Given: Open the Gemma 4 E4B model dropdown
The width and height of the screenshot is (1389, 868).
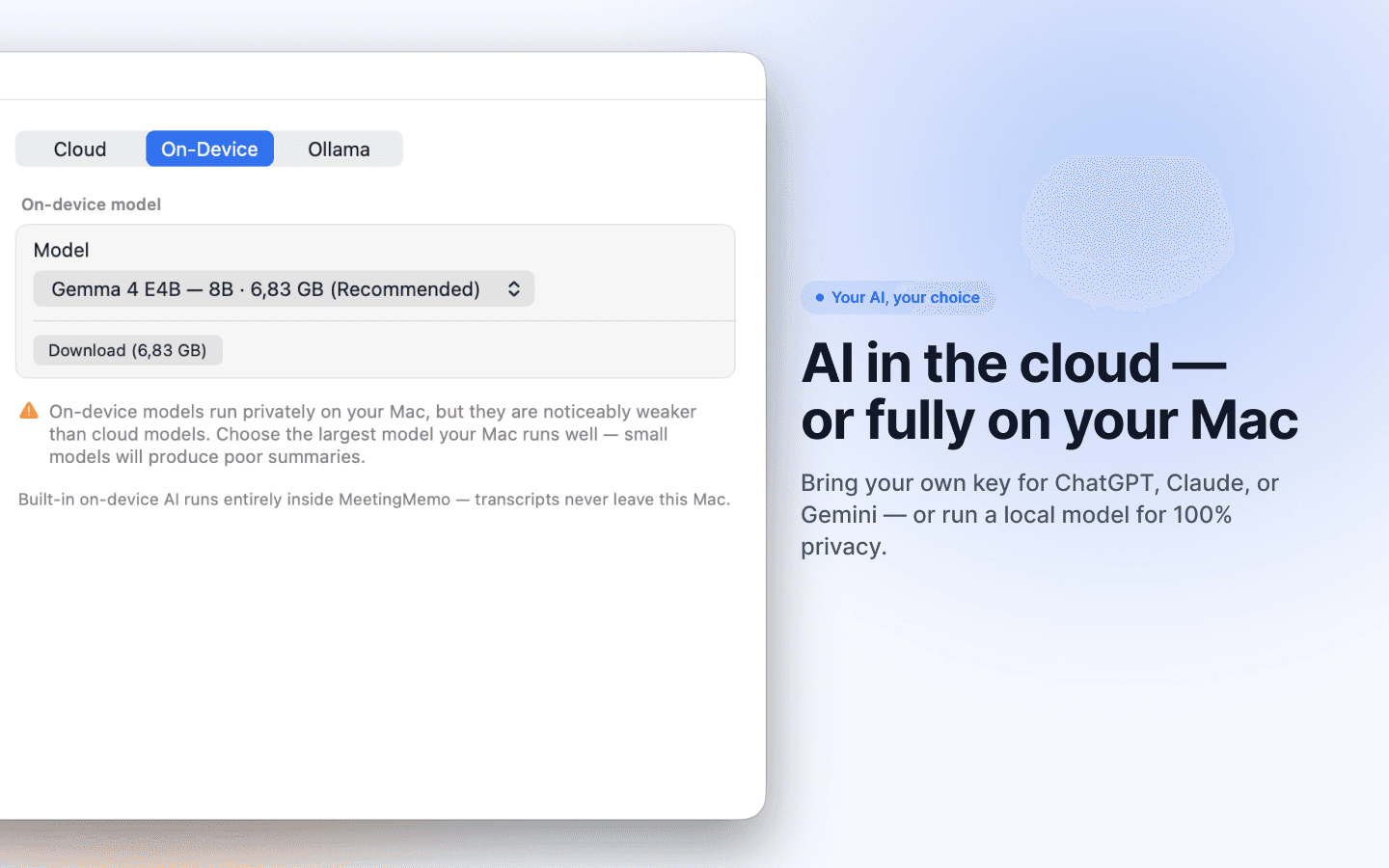Looking at the screenshot, I should pyautogui.click(x=284, y=288).
